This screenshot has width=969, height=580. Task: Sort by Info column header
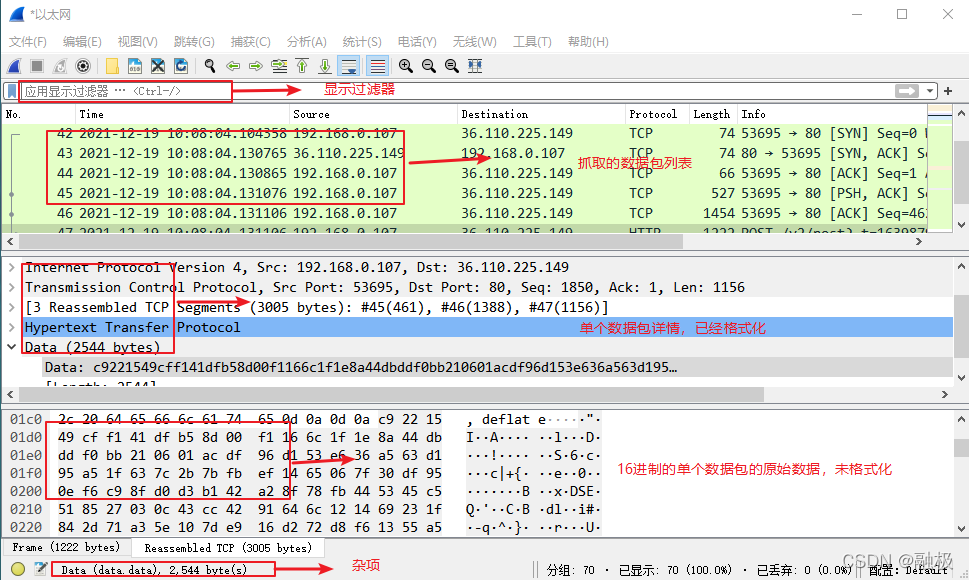(x=832, y=114)
